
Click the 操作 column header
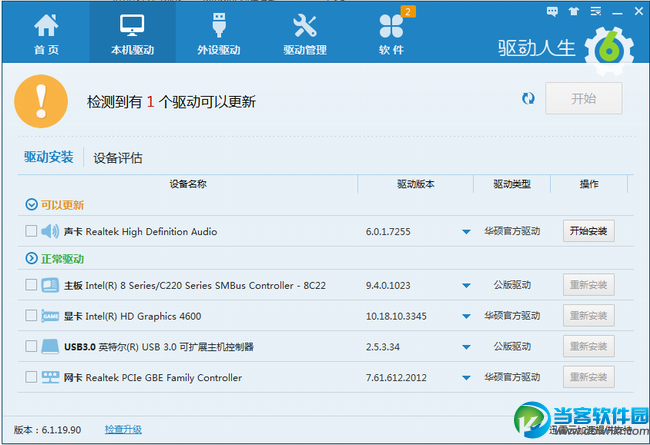pos(589,184)
